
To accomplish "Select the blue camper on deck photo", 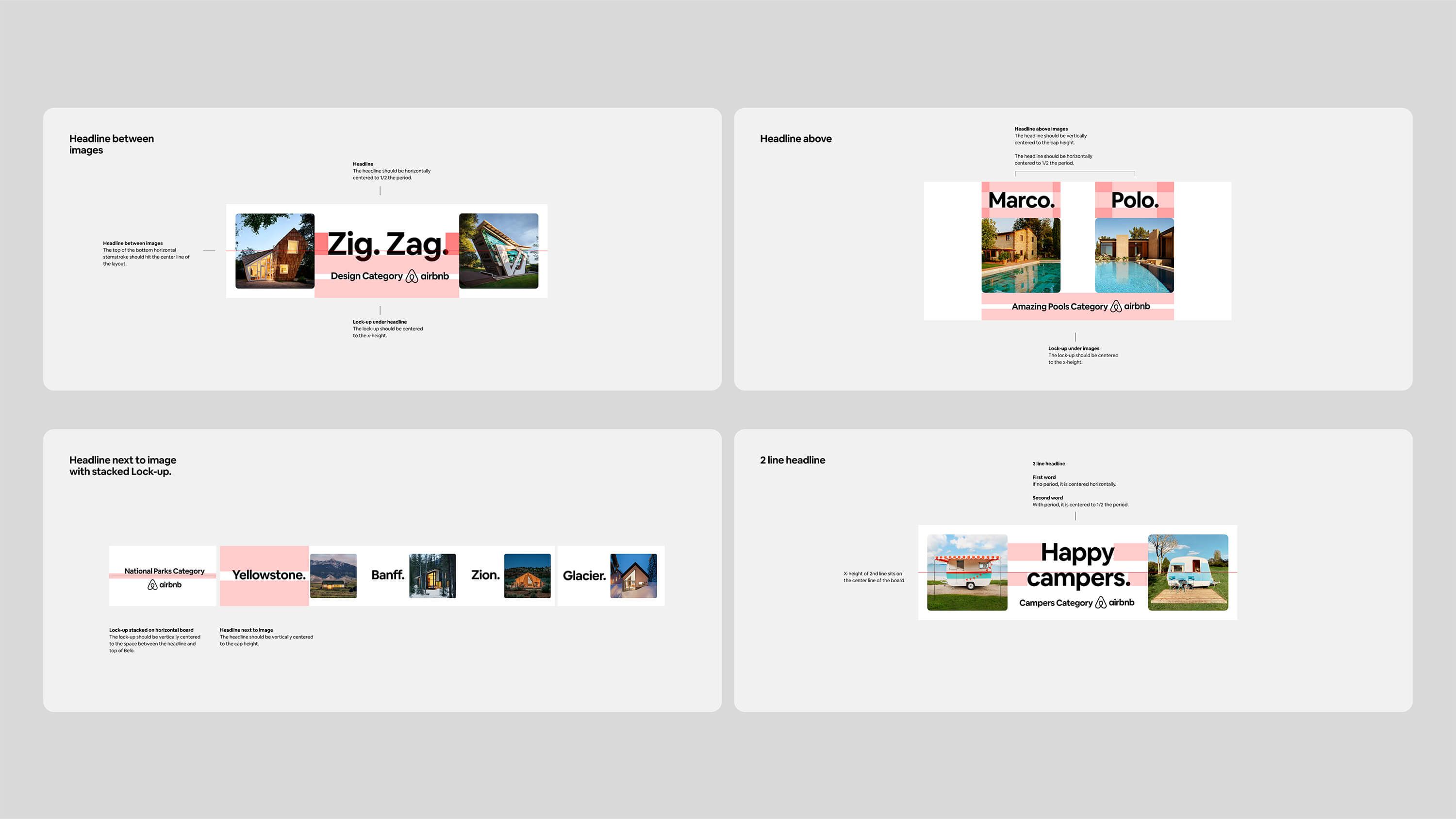I will click(x=1188, y=572).
